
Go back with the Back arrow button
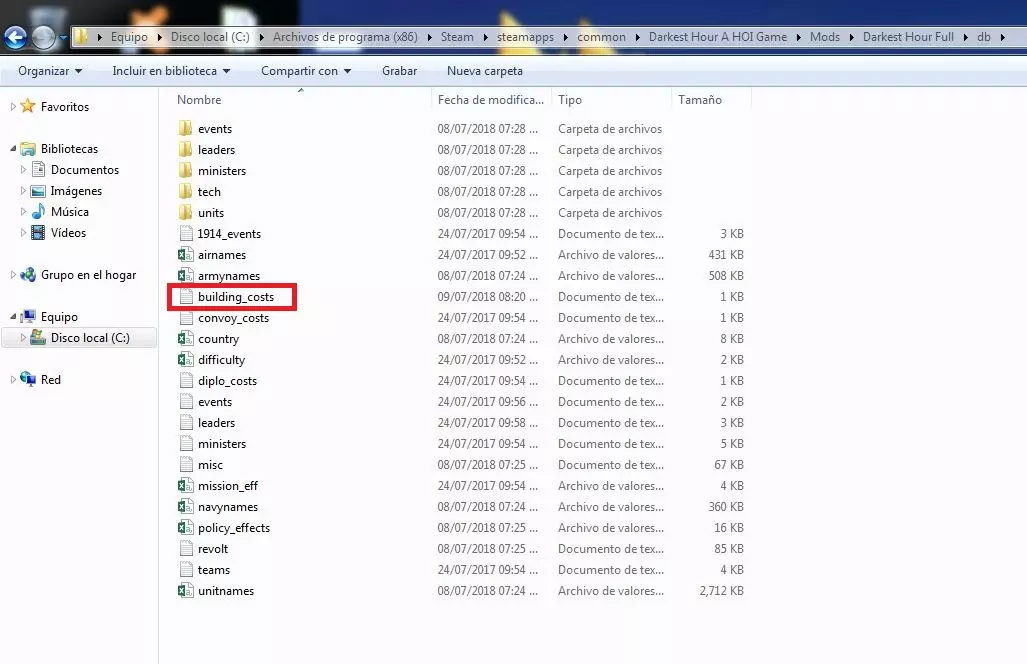coord(15,37)
